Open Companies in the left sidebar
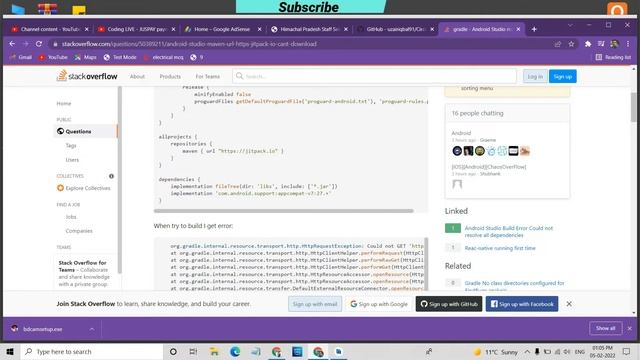 point(79,231)
